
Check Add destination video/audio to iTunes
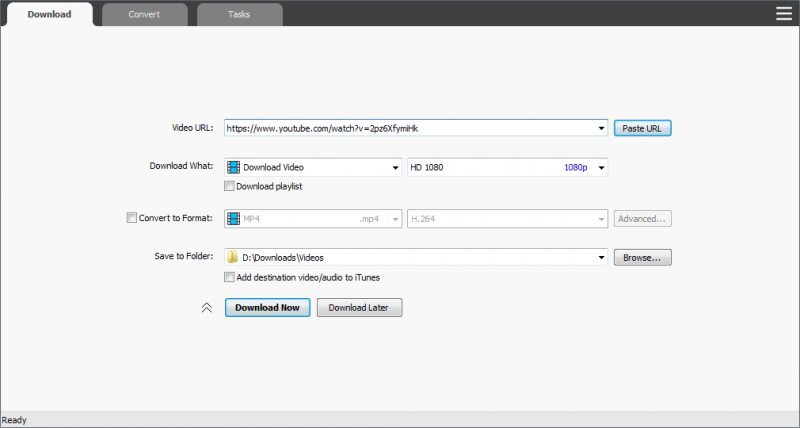pyautogui.click(x=230, y=277)
